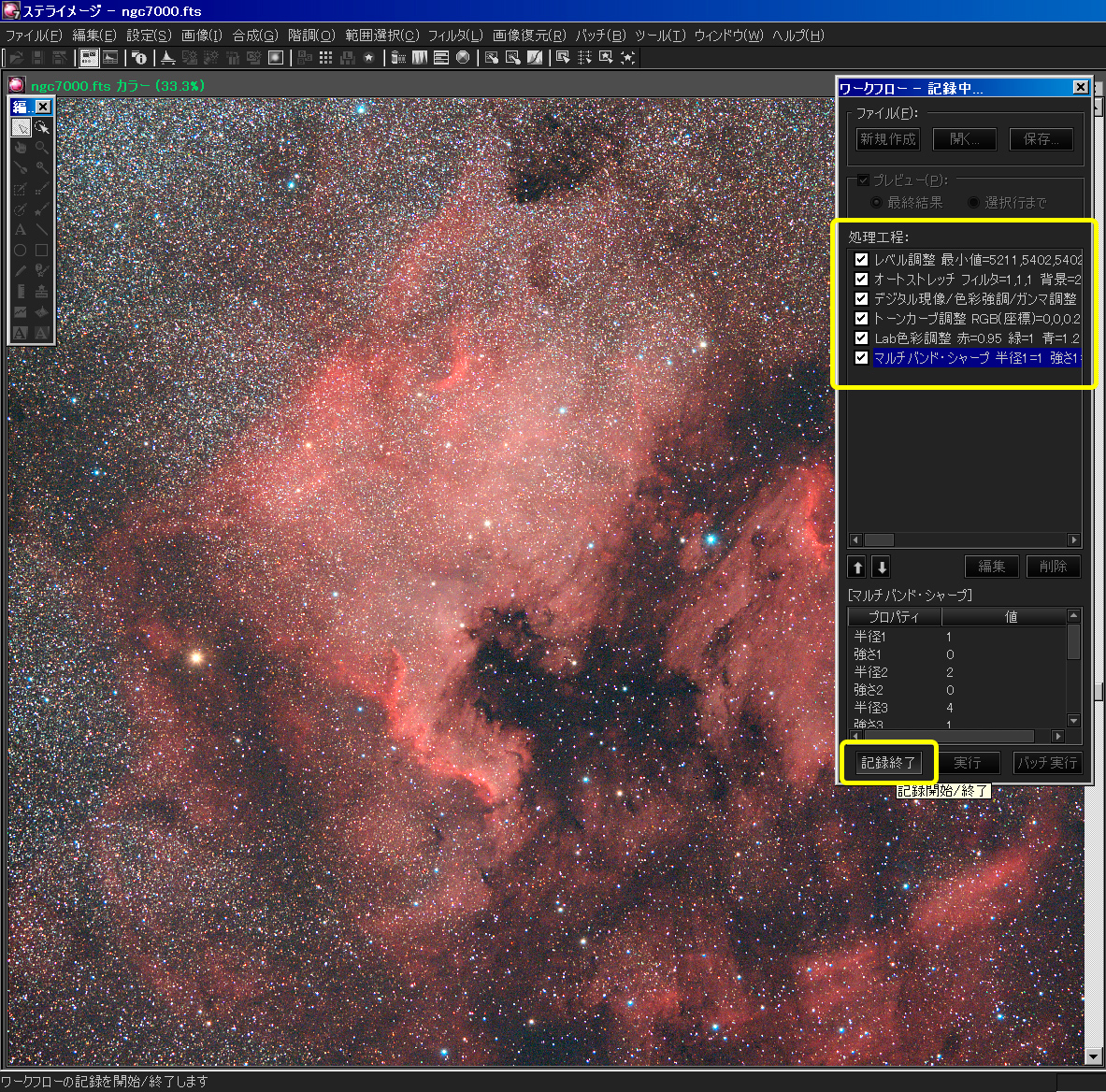
Task: Move selected workflow step up with arrow
Action: pyautogui.click(x=857, y=568)
